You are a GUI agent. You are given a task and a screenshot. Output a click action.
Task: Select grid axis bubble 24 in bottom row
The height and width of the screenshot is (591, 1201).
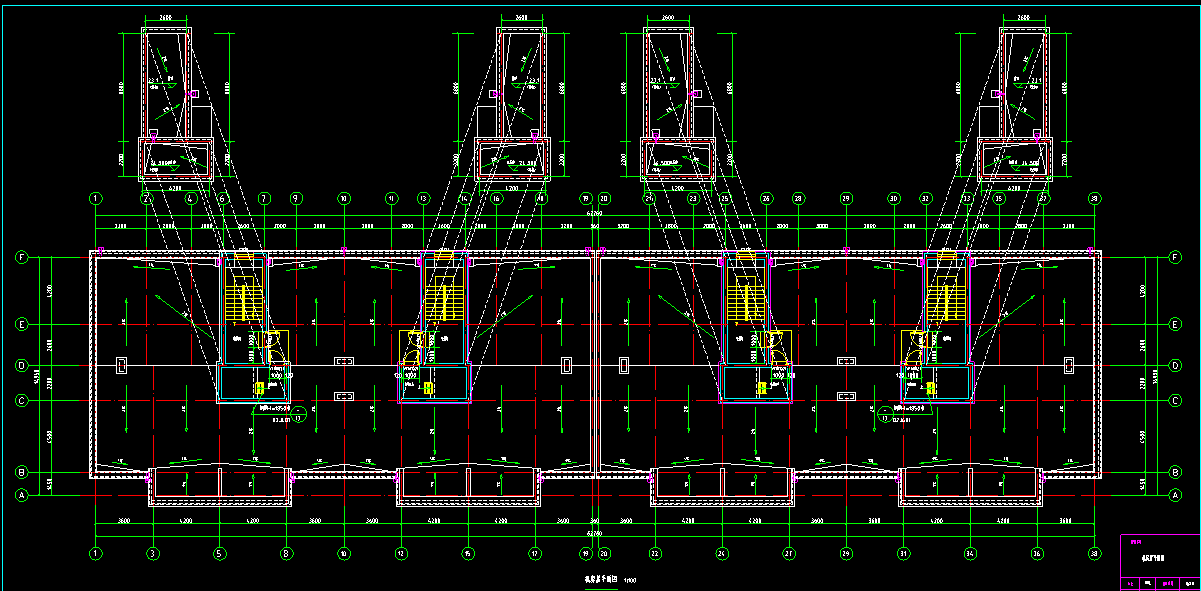[x=721, y=553]
